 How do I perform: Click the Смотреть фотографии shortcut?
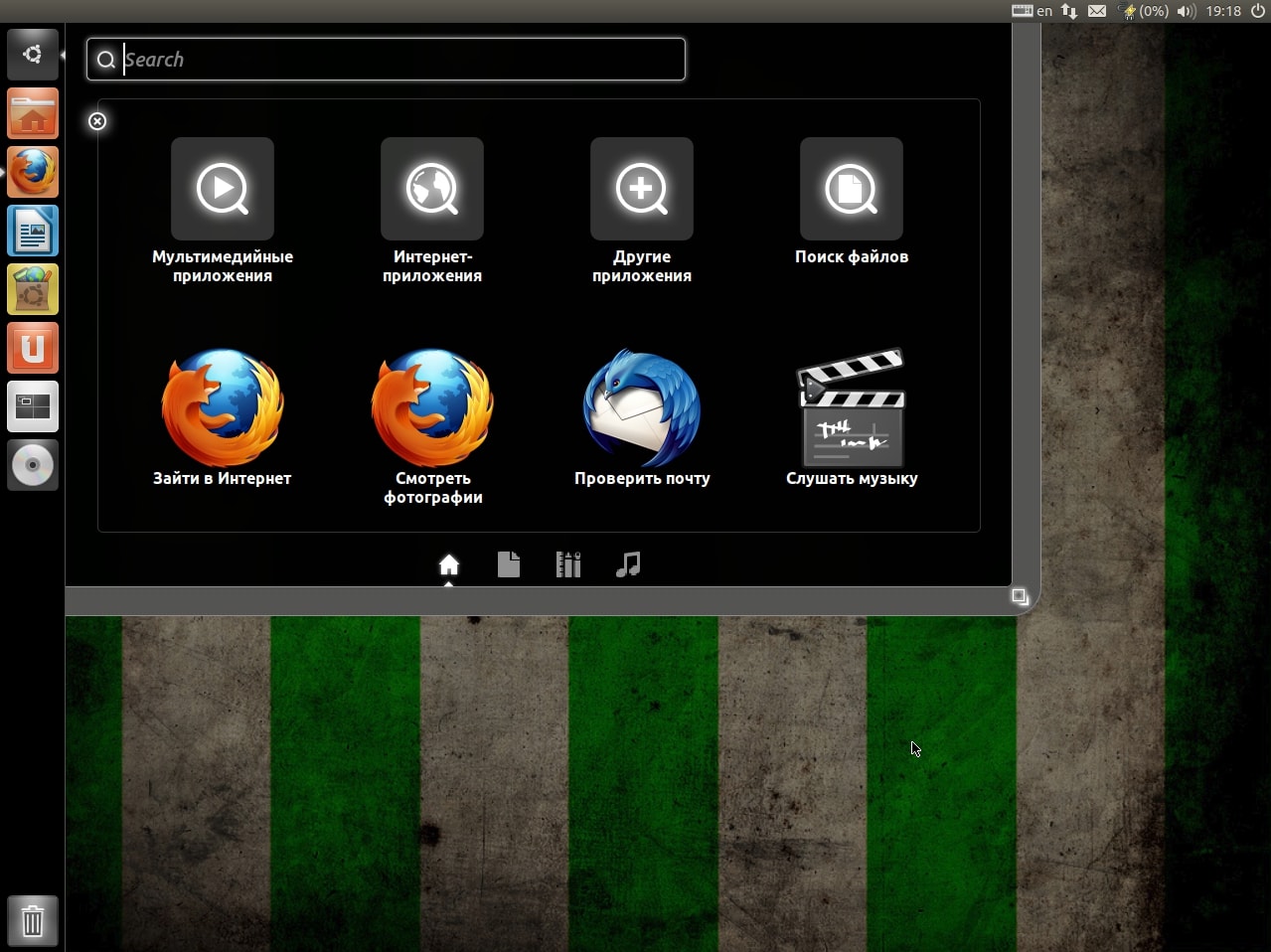[432, 426]
